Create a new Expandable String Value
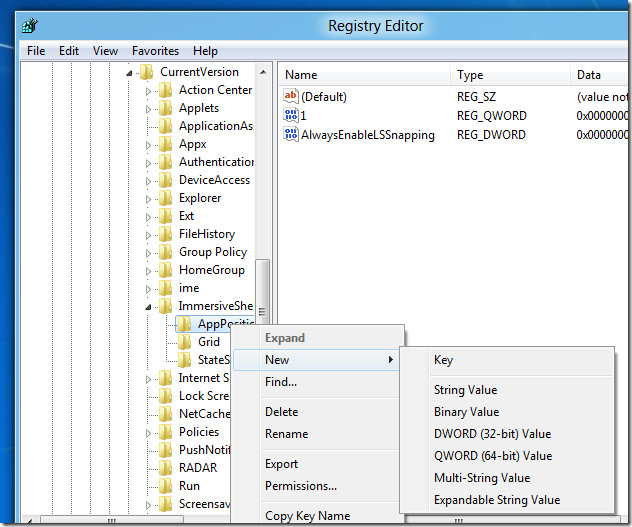 point(507,500)
